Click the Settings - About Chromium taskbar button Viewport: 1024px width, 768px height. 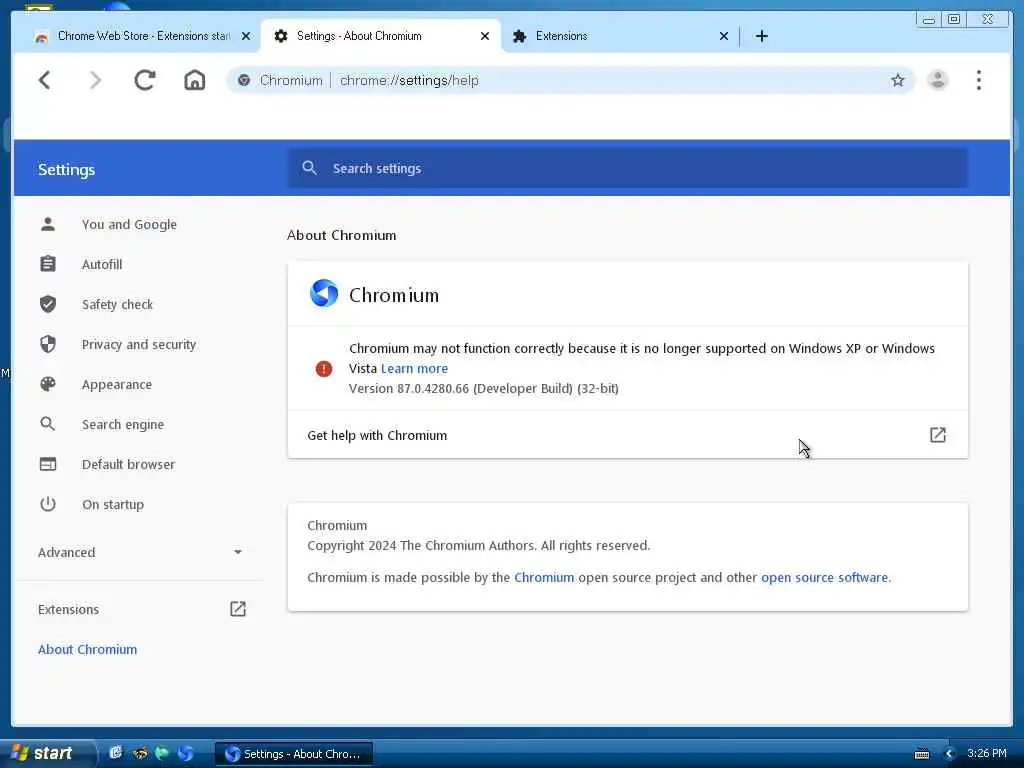[x=294, y=754]
